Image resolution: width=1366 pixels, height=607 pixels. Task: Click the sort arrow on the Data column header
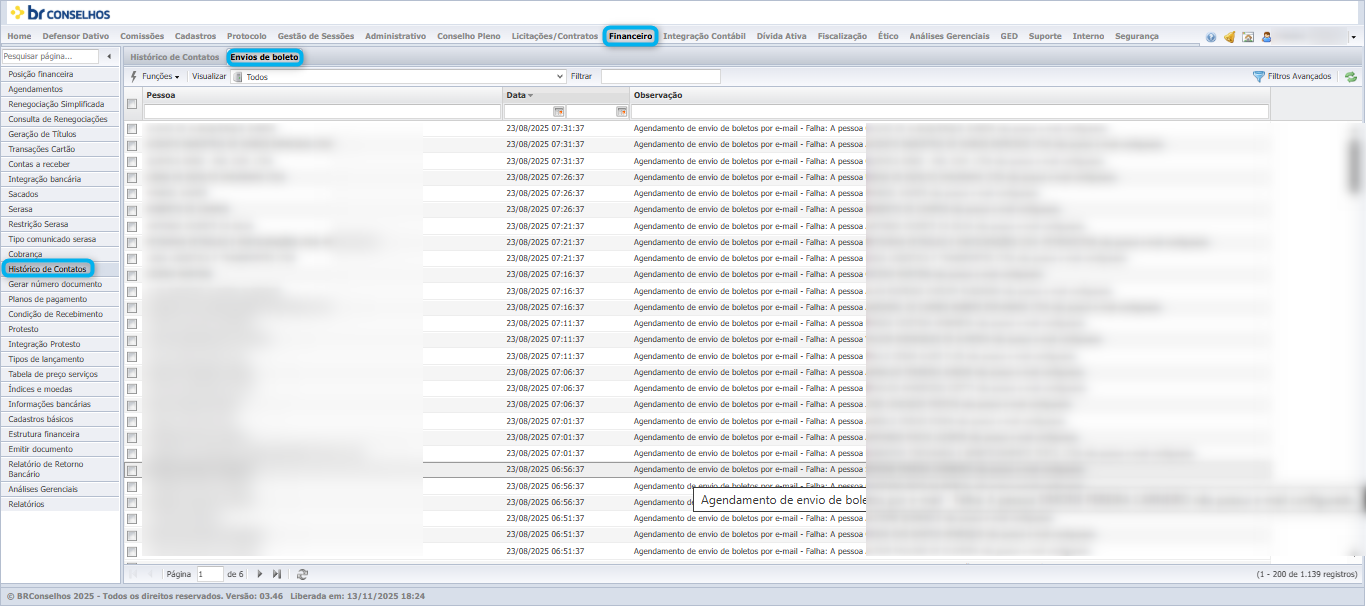[x=531, y=95]
